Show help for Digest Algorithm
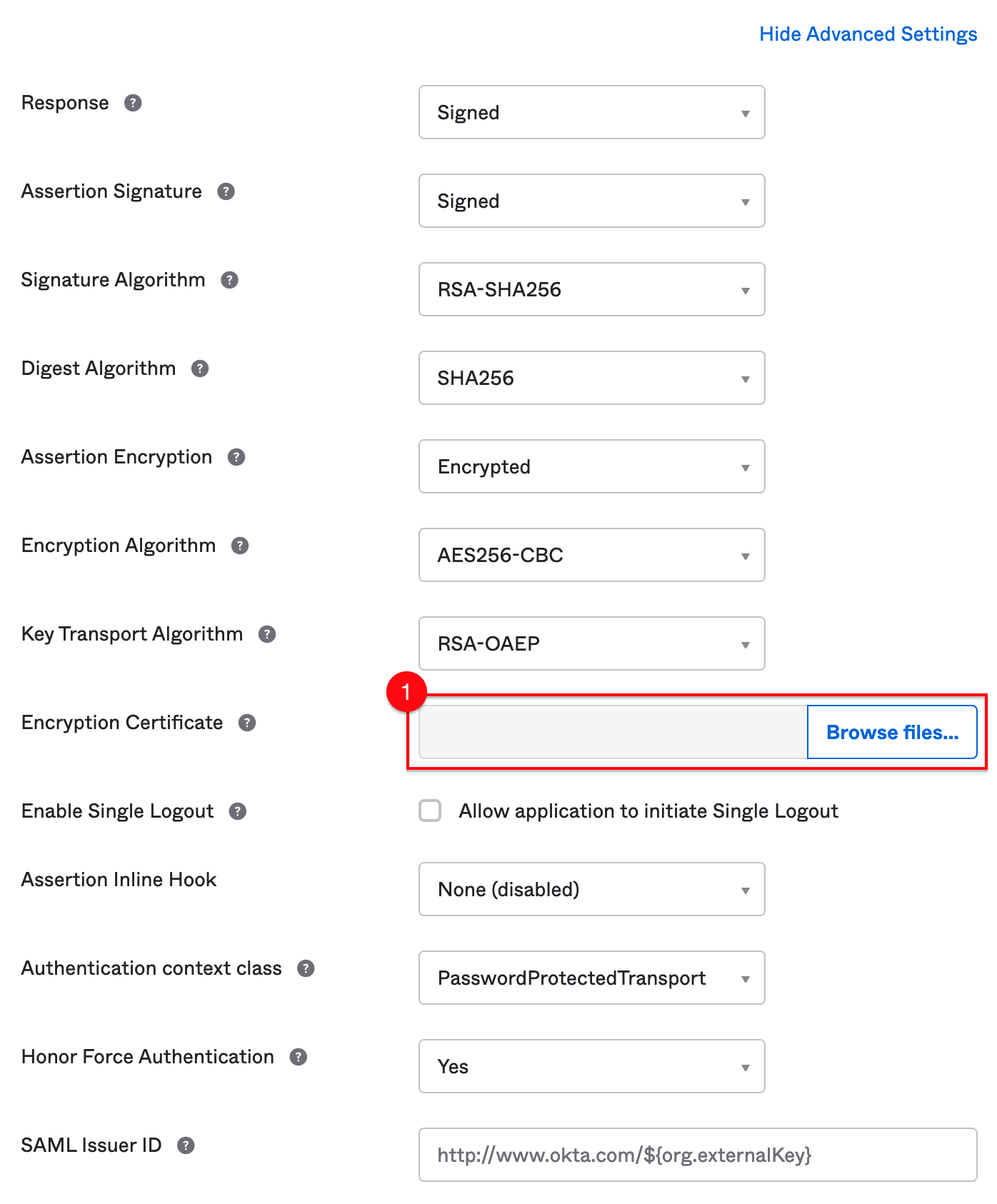997x1204 pixels. tap(200, 368)
